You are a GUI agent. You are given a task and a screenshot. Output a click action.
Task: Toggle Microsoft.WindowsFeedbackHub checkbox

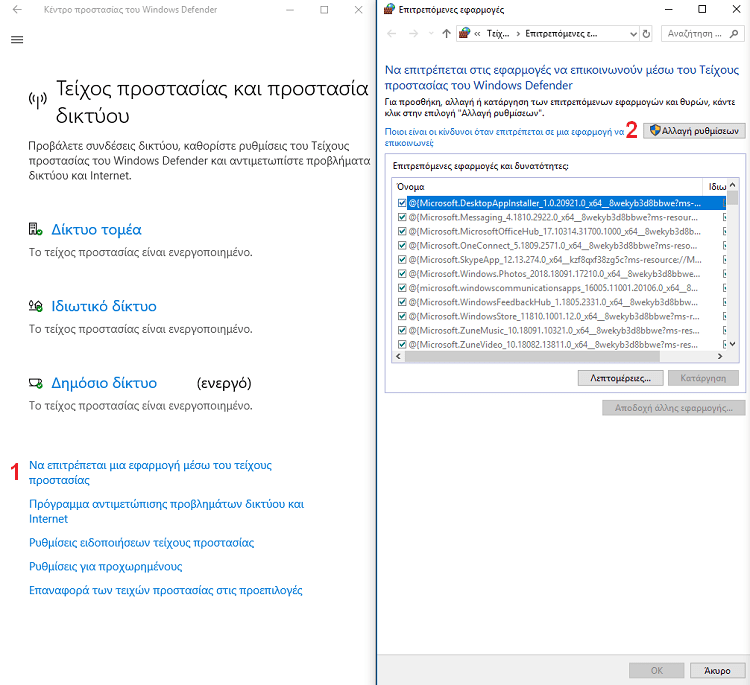tap(402, 302)
